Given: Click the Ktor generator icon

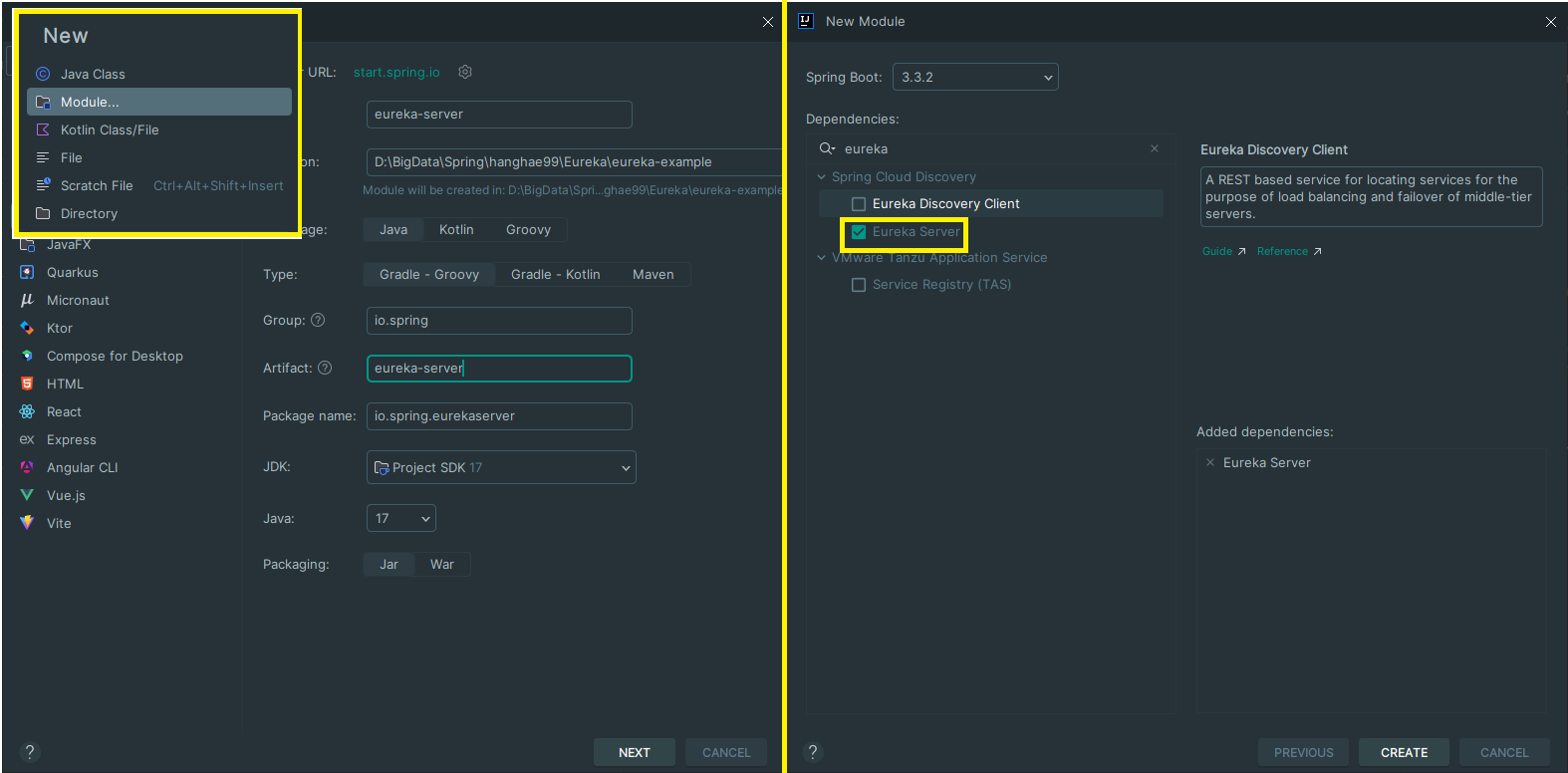Looking at the screenshot, I should coord(27,328).
